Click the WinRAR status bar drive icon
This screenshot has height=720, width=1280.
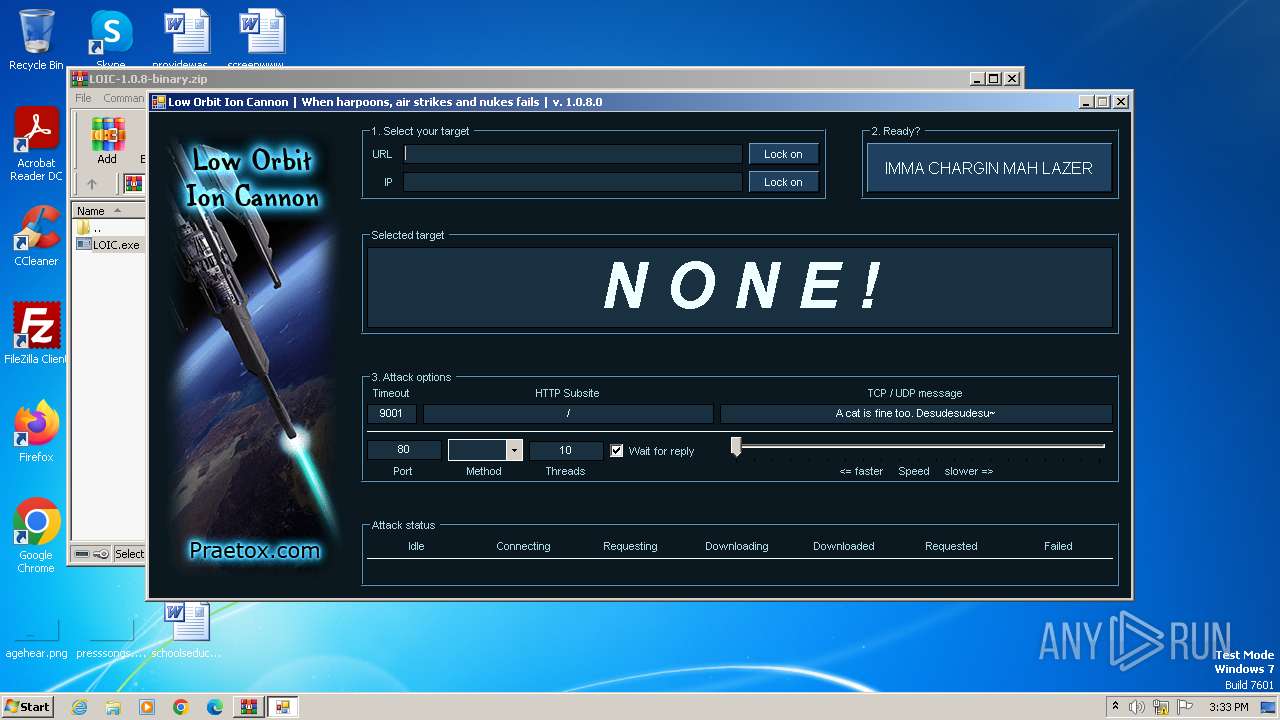pyautogui.click(x=82, y=554)
